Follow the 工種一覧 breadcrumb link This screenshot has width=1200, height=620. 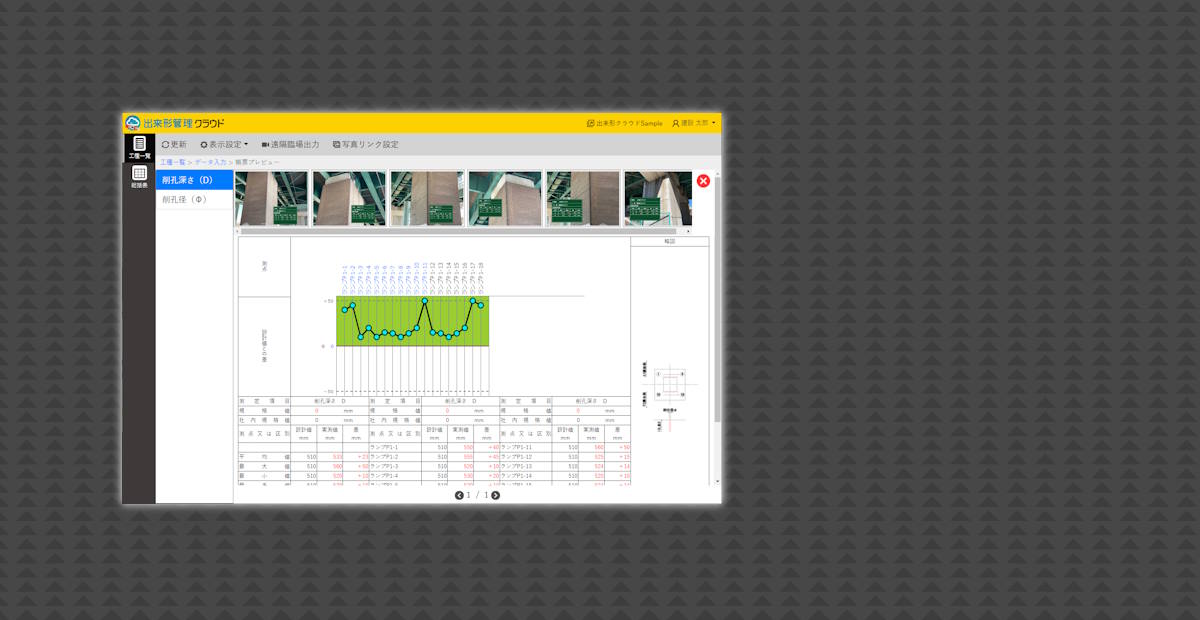(x=172, y=161)
